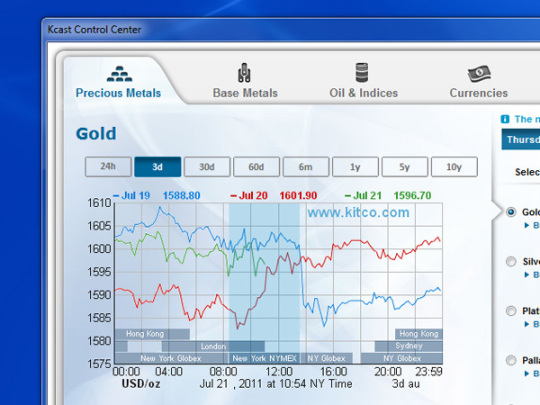Select the Platinum radio button
This screenshot has height=405, width=540.
[511, 311]
